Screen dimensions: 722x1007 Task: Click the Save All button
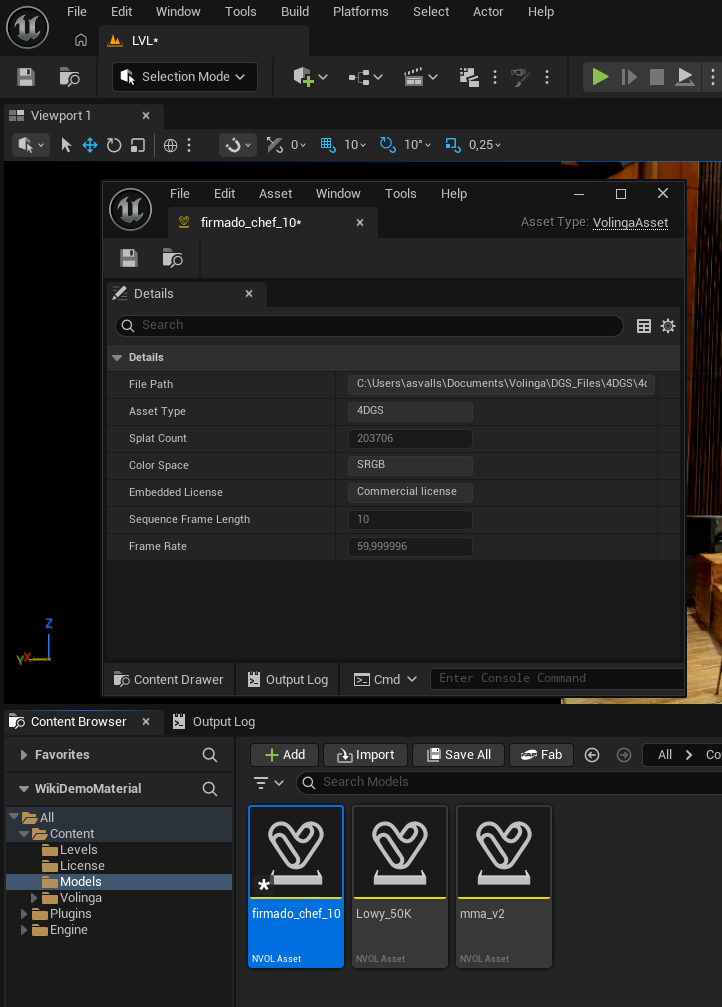tap(459, 755)
